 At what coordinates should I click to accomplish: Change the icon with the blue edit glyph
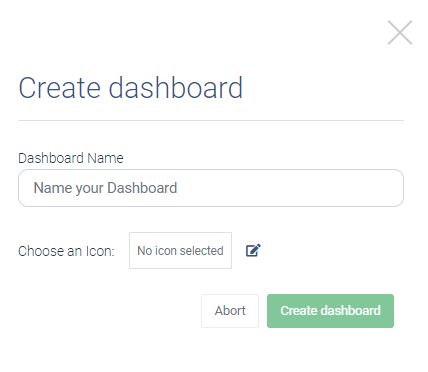tap(253, 250)
